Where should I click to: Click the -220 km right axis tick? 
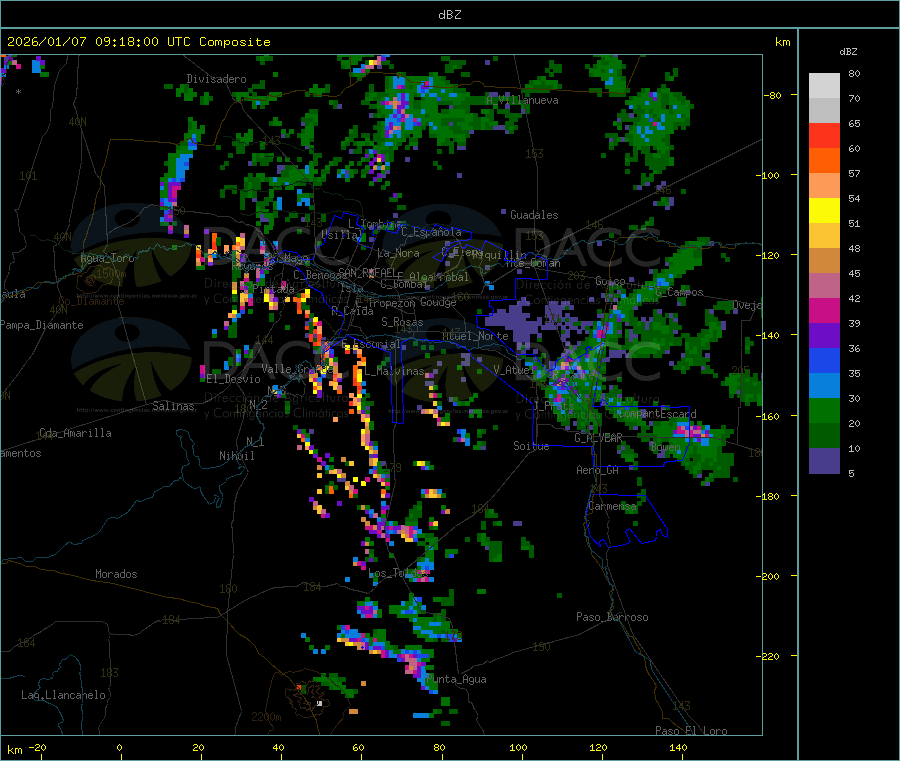[x=770, y=656]
